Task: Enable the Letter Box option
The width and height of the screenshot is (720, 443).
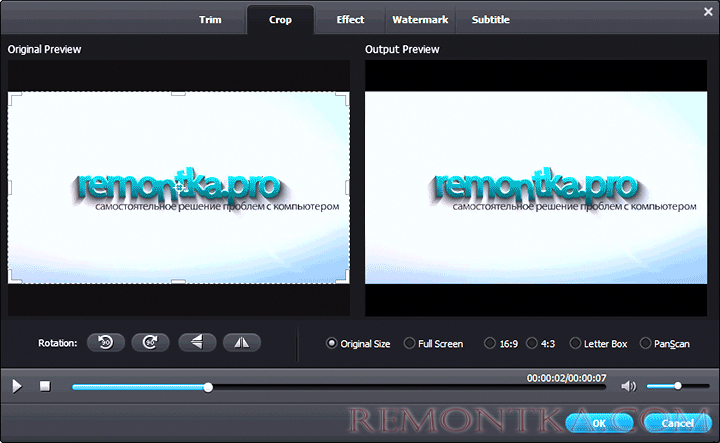Action: (575, 343)
